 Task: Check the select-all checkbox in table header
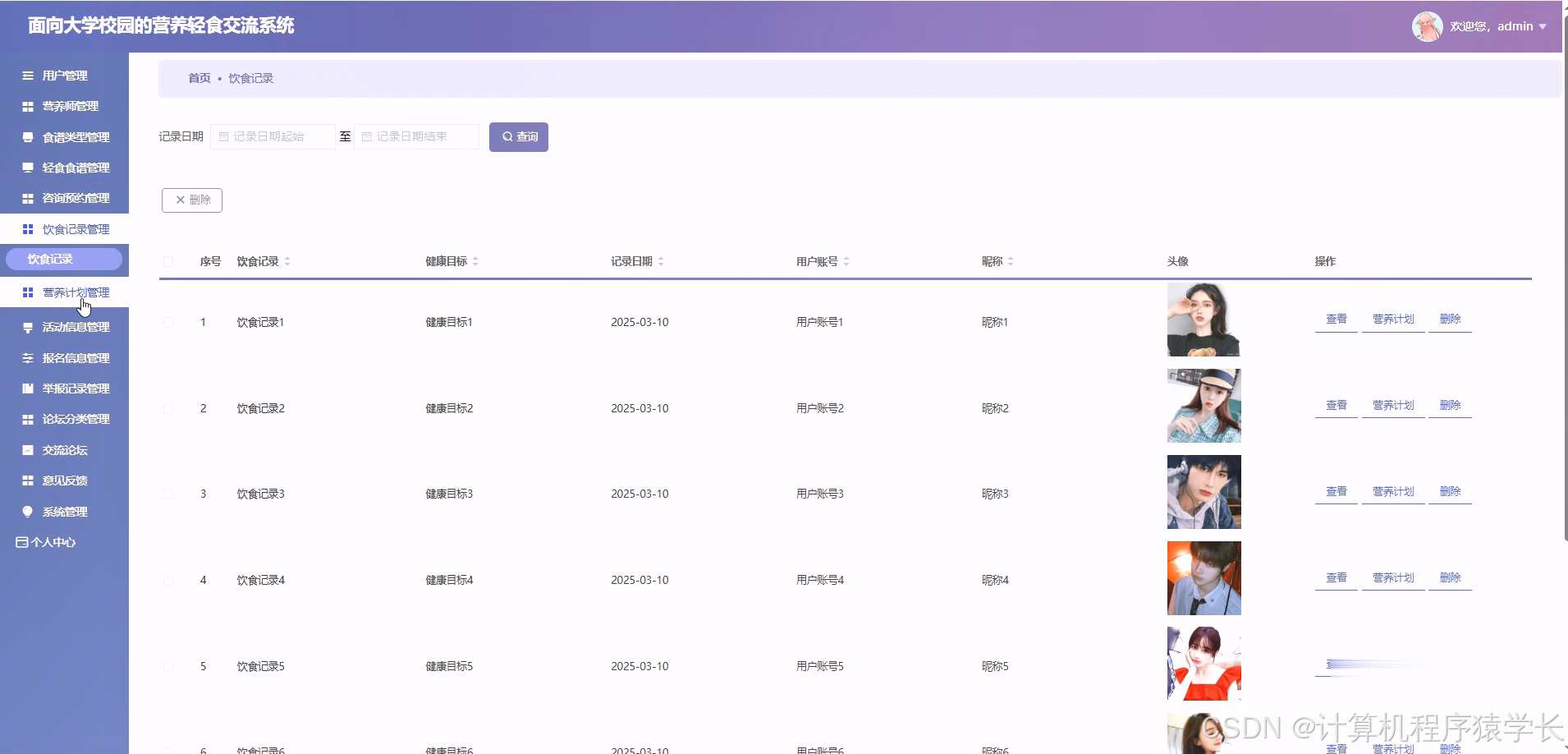168,260
